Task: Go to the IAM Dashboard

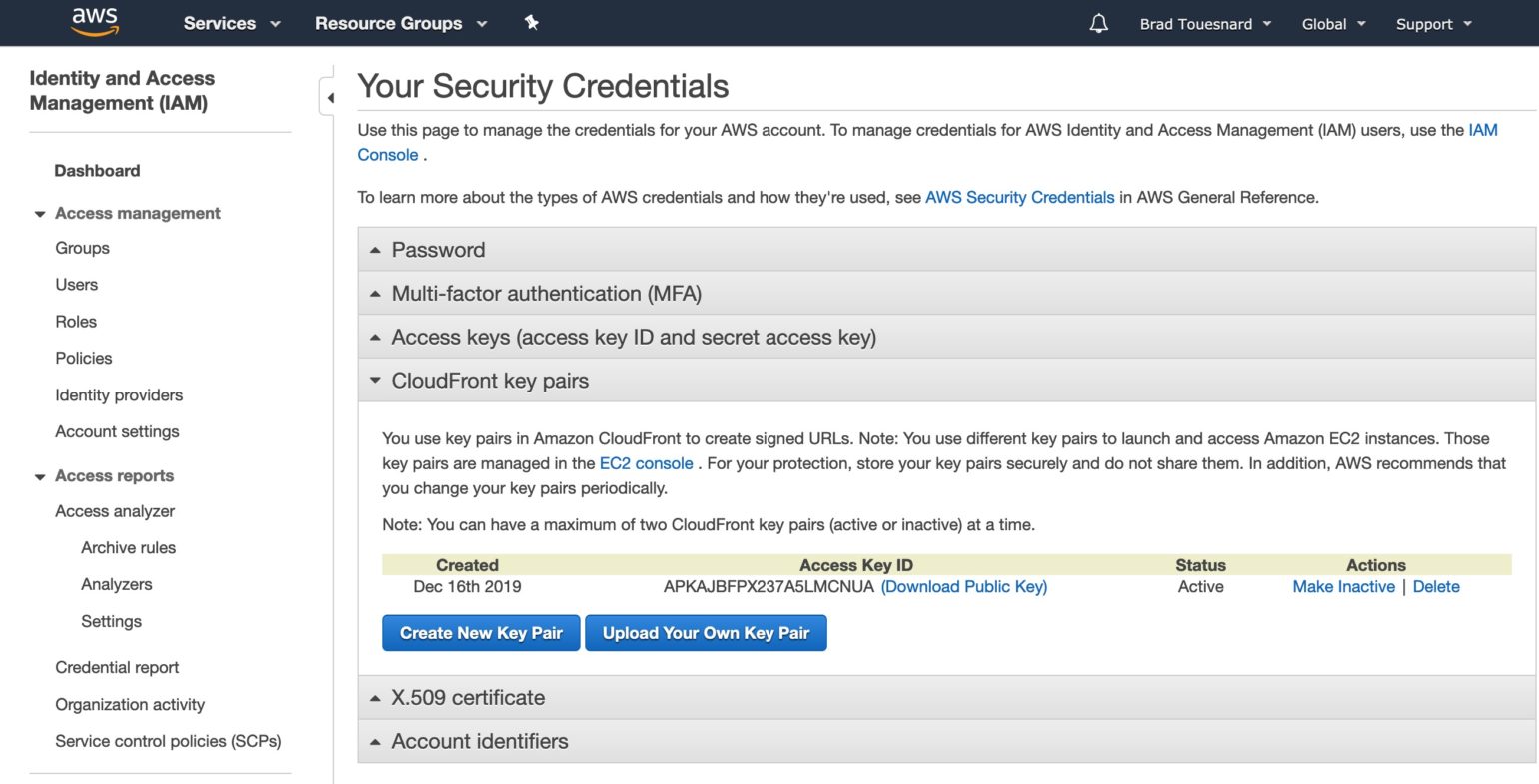Action: [97, 171]
